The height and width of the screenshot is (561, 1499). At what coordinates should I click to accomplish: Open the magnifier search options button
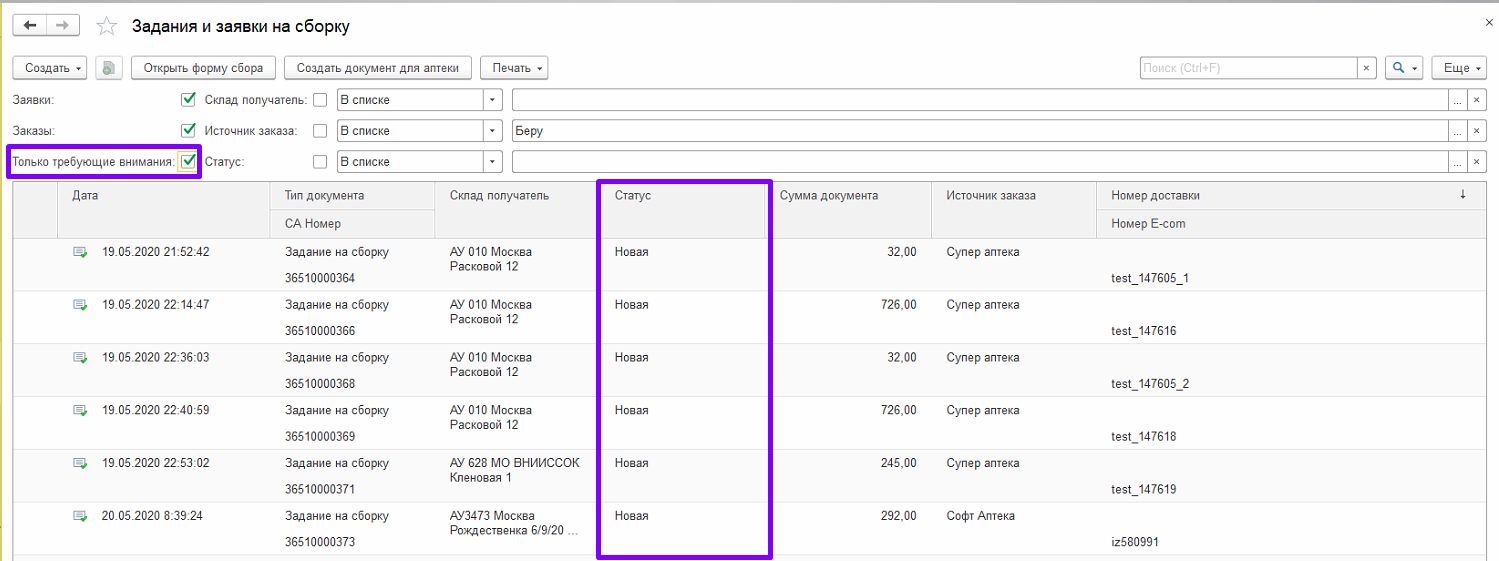click(x=1403, y=68)
